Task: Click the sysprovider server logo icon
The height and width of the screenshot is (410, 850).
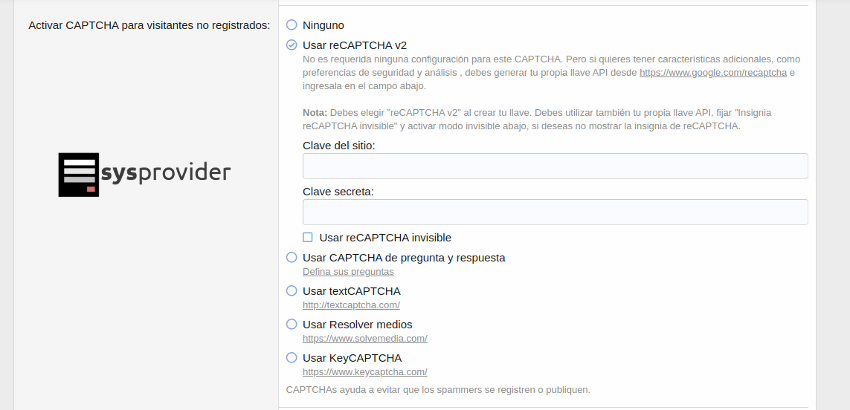Action: pyautogui.click(x=78, y=174)
